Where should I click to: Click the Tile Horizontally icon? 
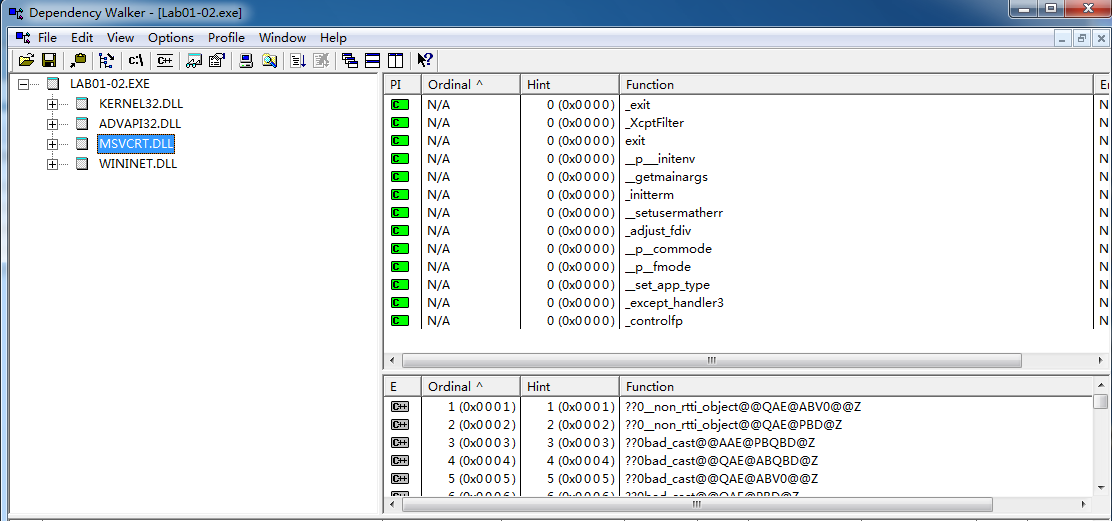[x=372, y=60]
